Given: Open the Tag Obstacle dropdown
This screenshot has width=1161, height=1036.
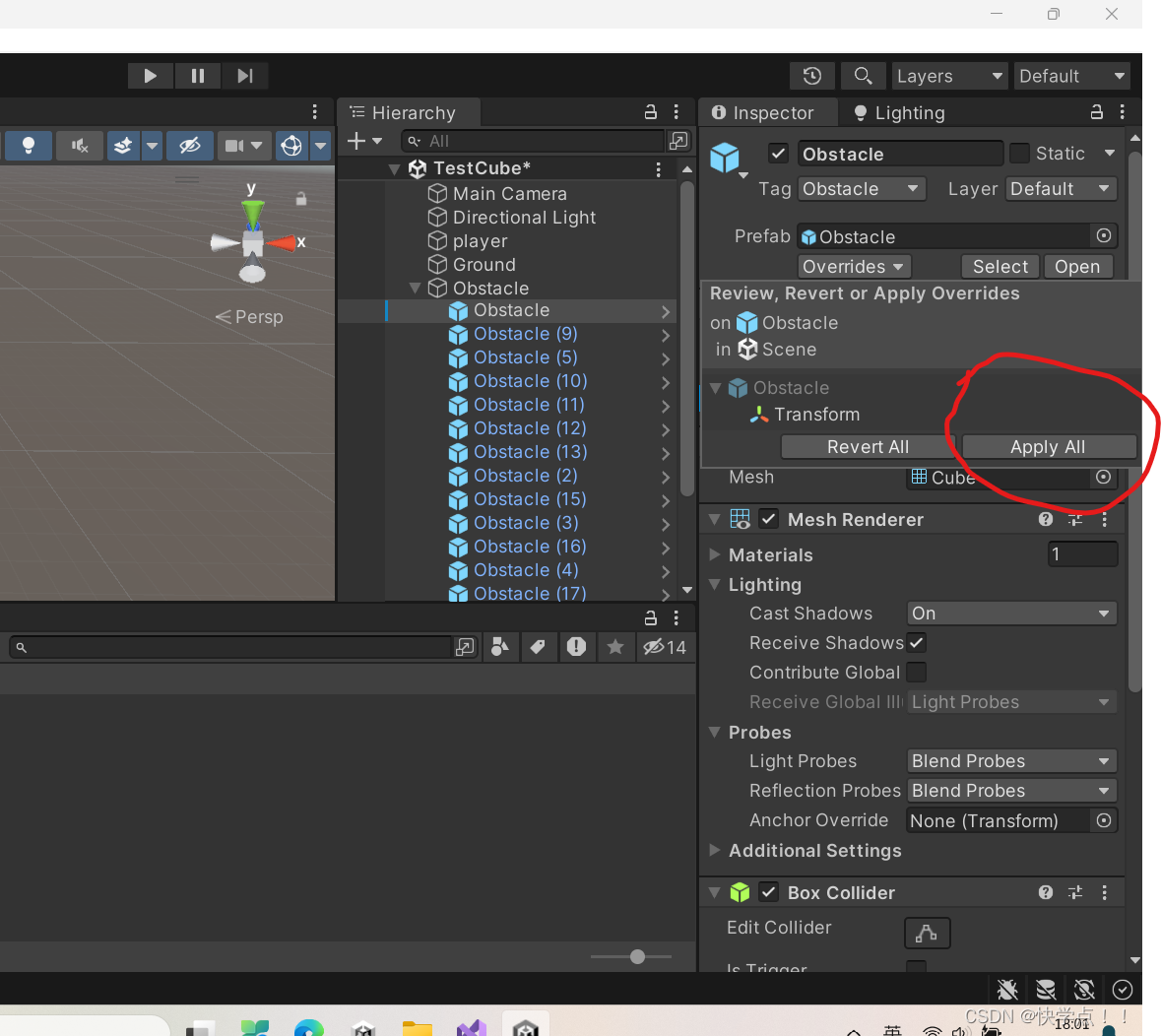Looking at the screenshot, I should coord(861,189).
